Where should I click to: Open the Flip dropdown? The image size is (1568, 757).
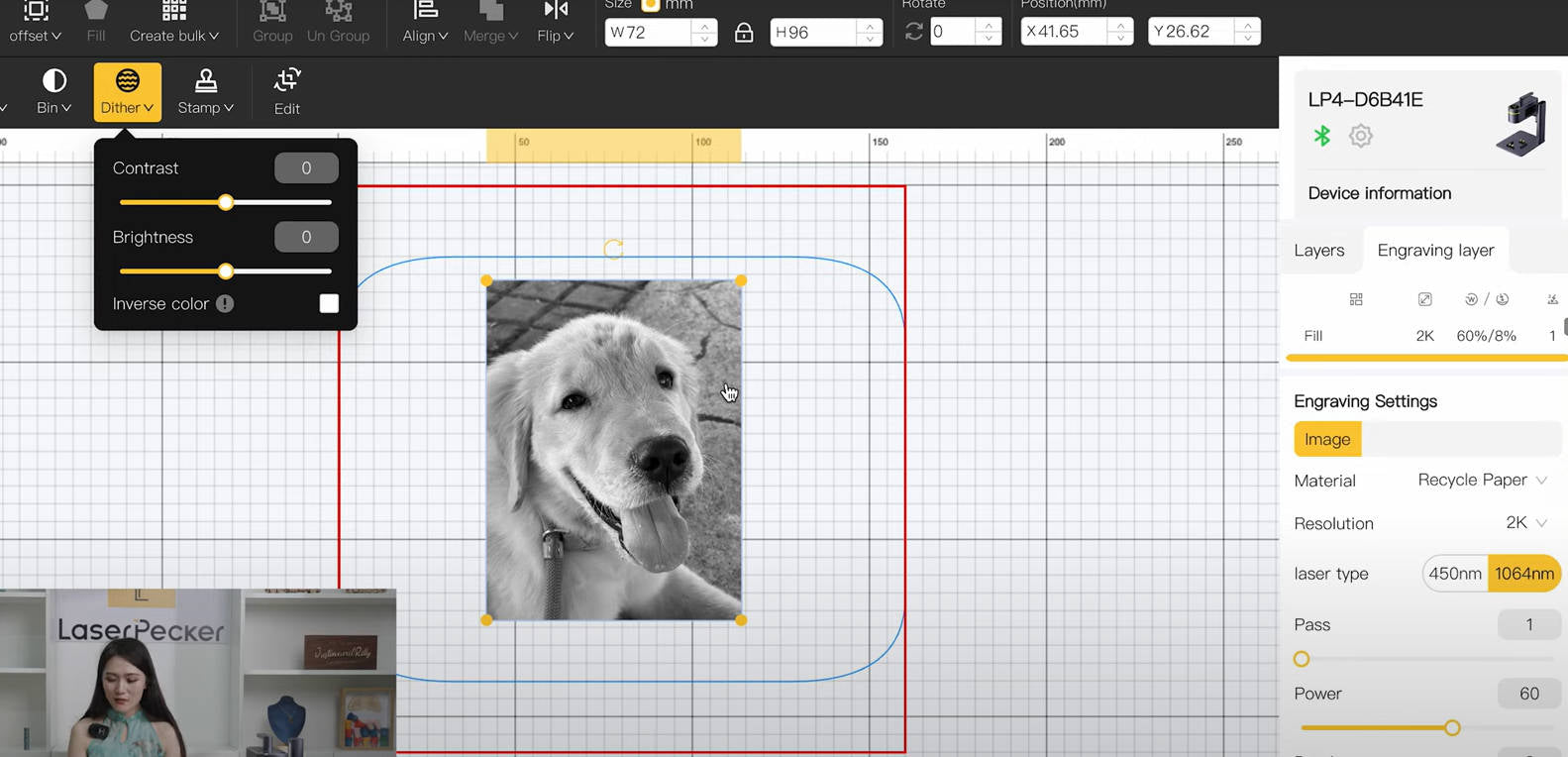click(555, 23)
